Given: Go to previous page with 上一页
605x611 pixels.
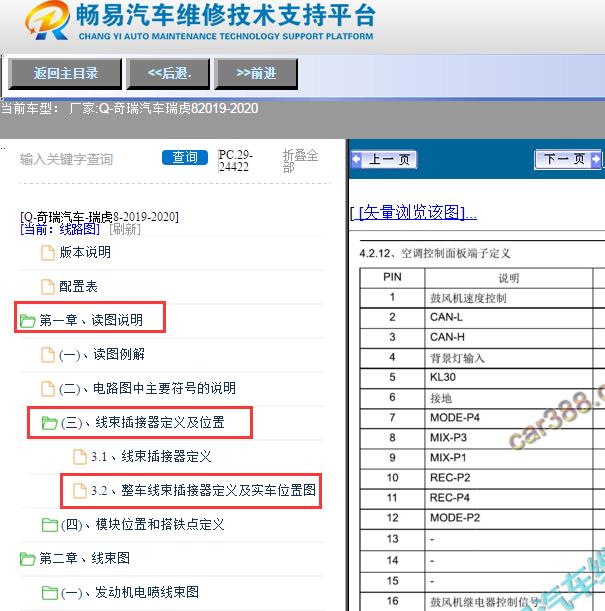Looking at the screenshot, I should pyautogui.click(x=384, y=159).
